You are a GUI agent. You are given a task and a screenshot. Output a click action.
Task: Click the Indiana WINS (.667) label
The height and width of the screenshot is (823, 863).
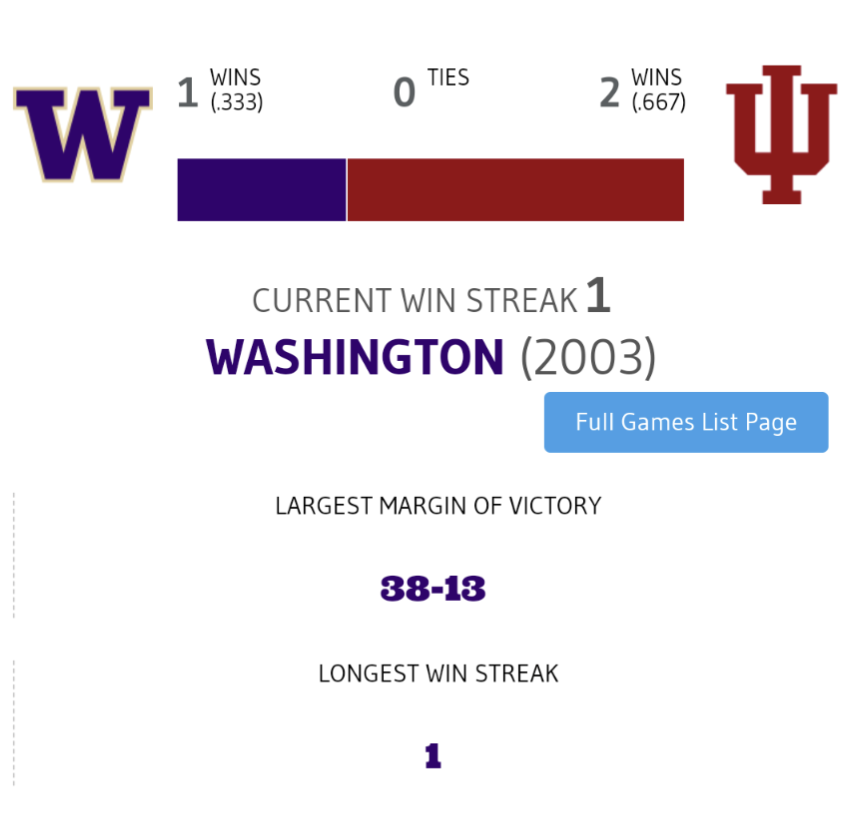click(659, 90)
